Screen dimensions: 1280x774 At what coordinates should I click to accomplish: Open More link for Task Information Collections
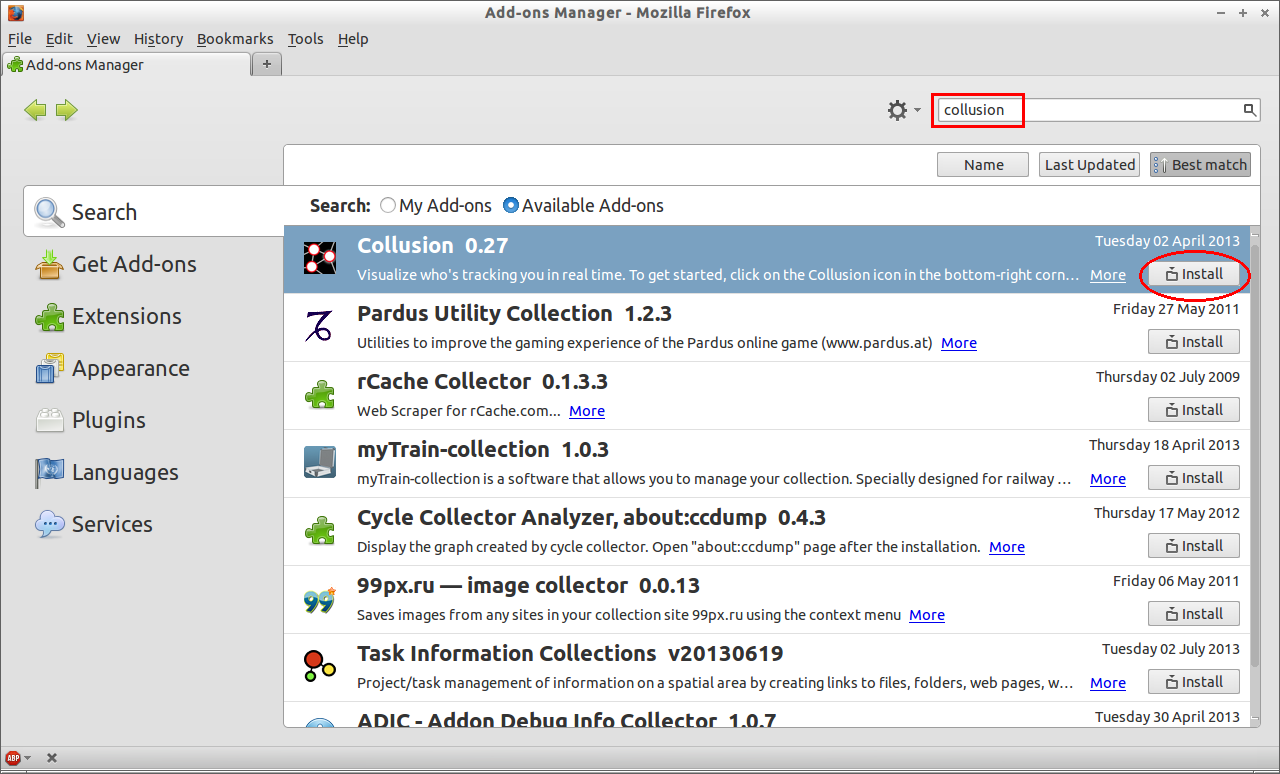(x=1108, y=683)
